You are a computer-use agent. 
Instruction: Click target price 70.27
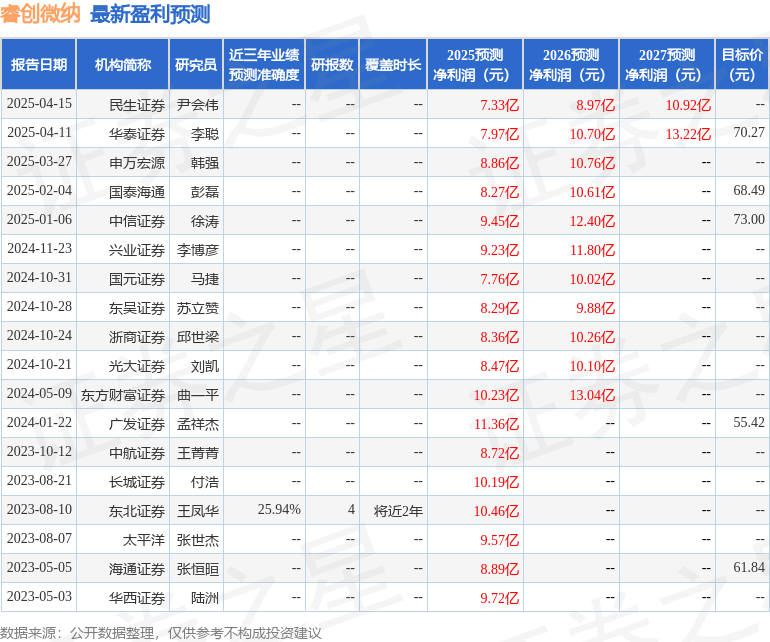(x=749, y=132)
